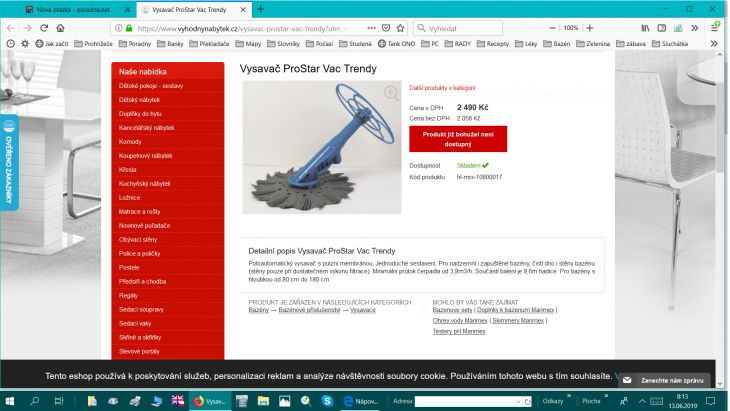The width and height of the screenshot is (730, 411).
Task: Open Kancelářský nábytek menu category
Action: pos(147,128)
